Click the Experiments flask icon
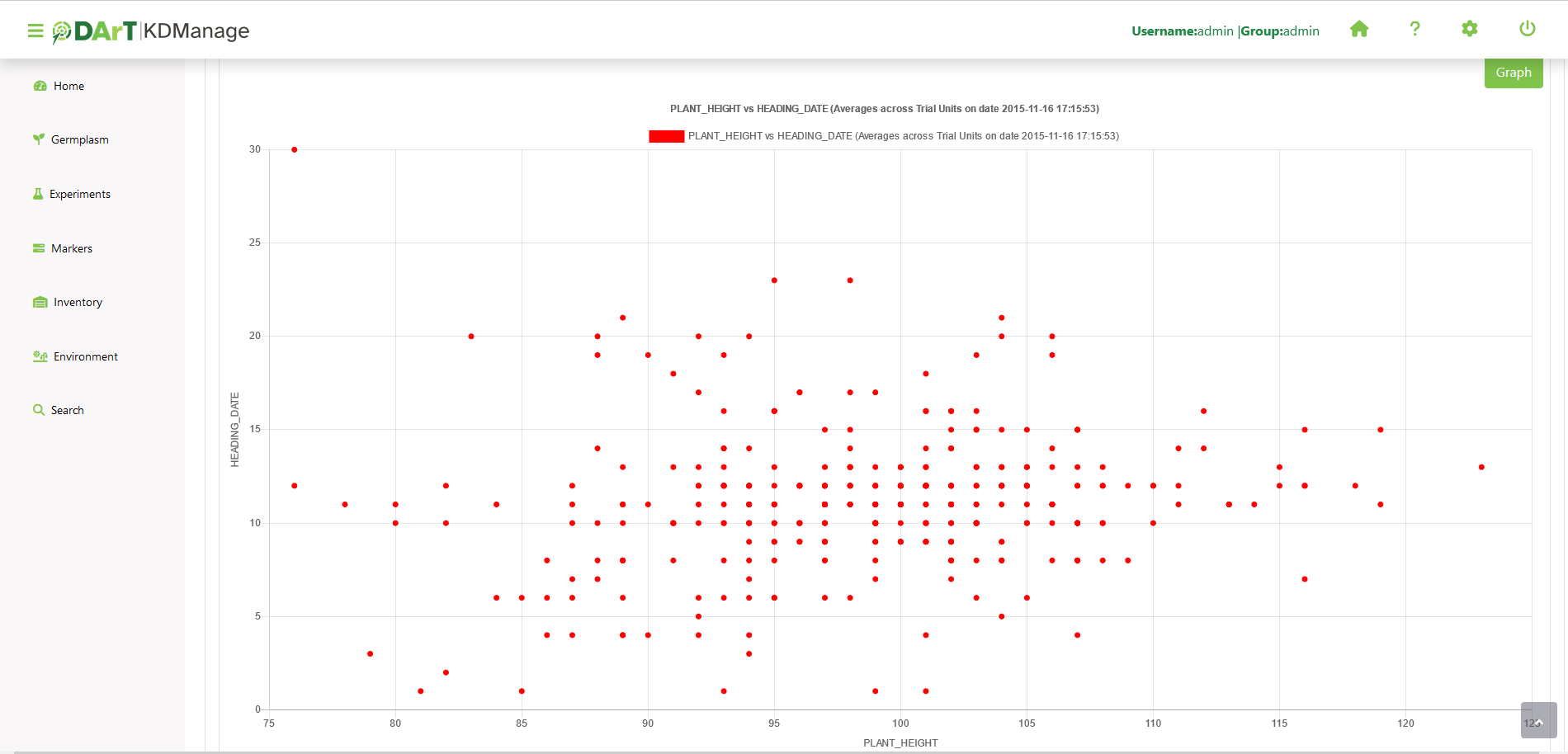The height and width of the screenshot is (754, 1568). [x=38, y=194]
